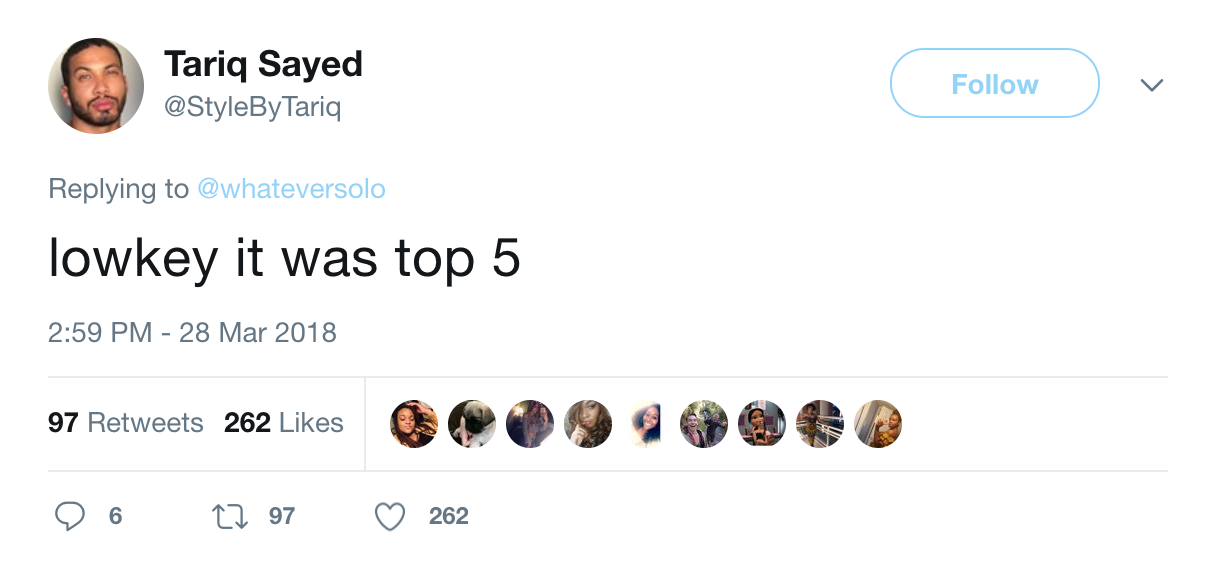Image resolution: width=1218 pixels, height=562 pixels.
Task: Click the Tariq Sayed display name
Action: click(263, 65)
